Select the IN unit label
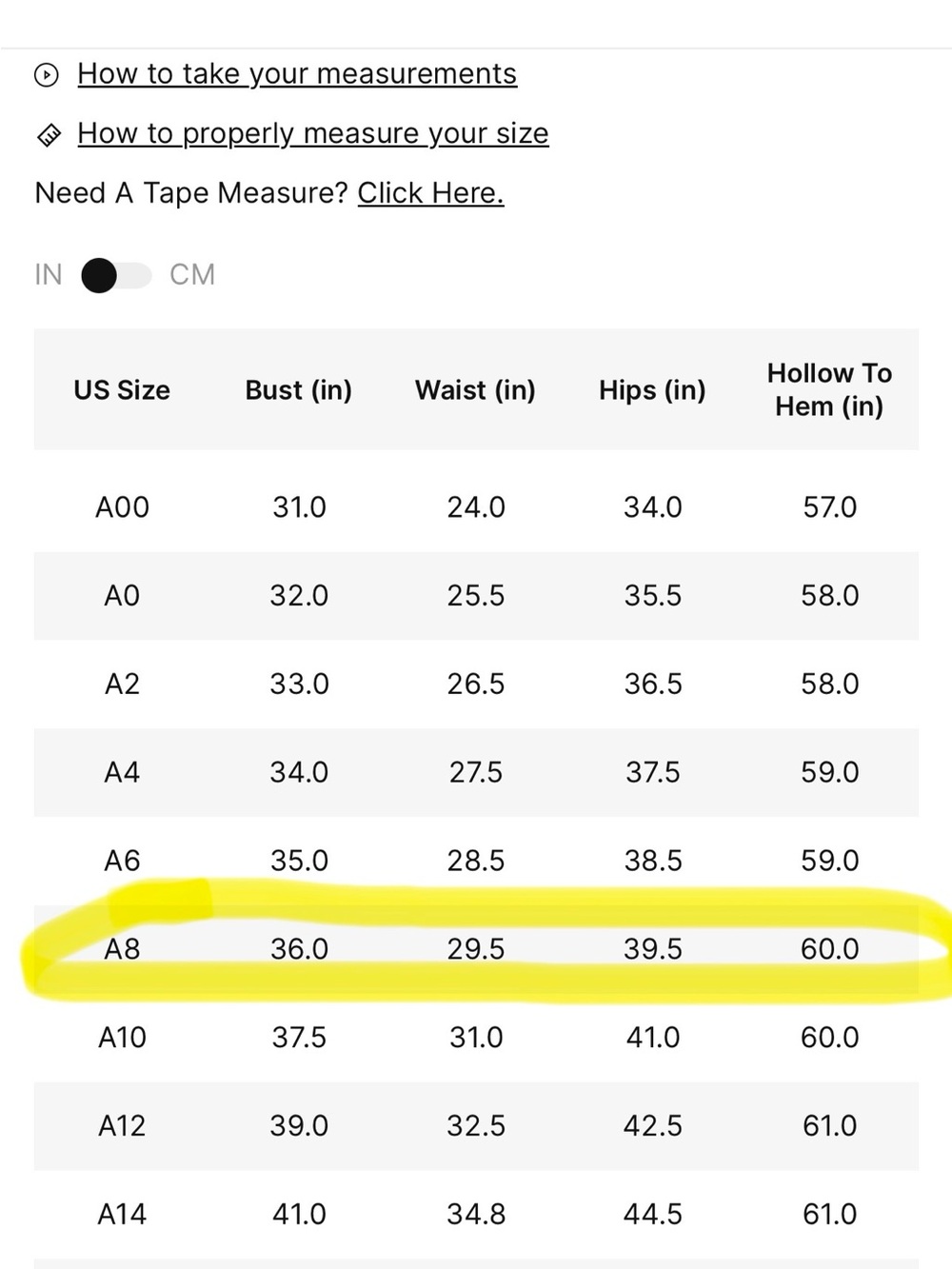The width and height of the screenshot is (952, 1269). [x=49, y=275]
